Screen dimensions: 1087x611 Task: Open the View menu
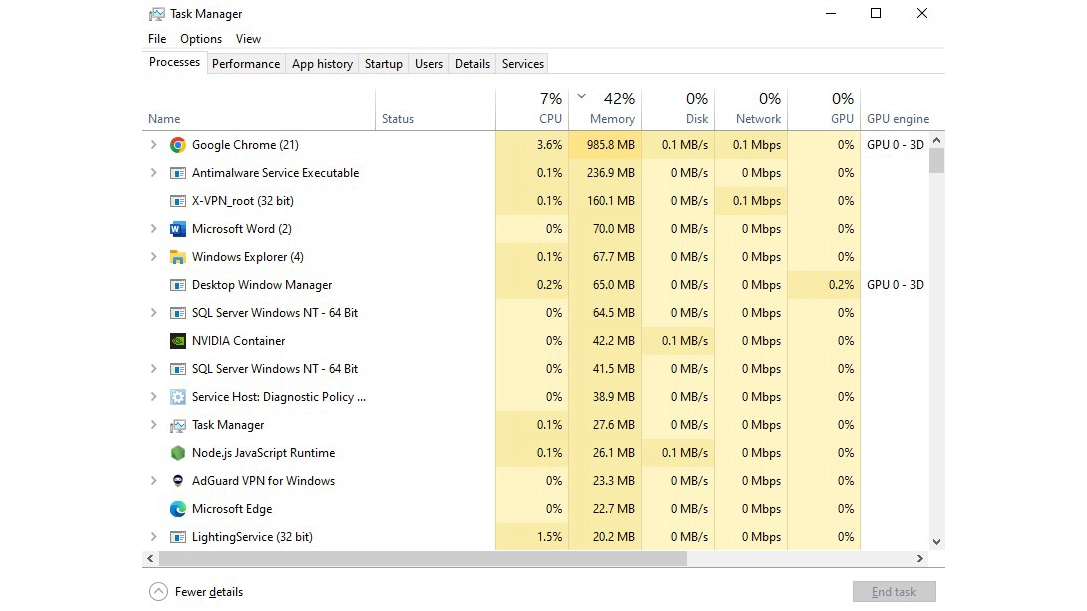(248, 39)
